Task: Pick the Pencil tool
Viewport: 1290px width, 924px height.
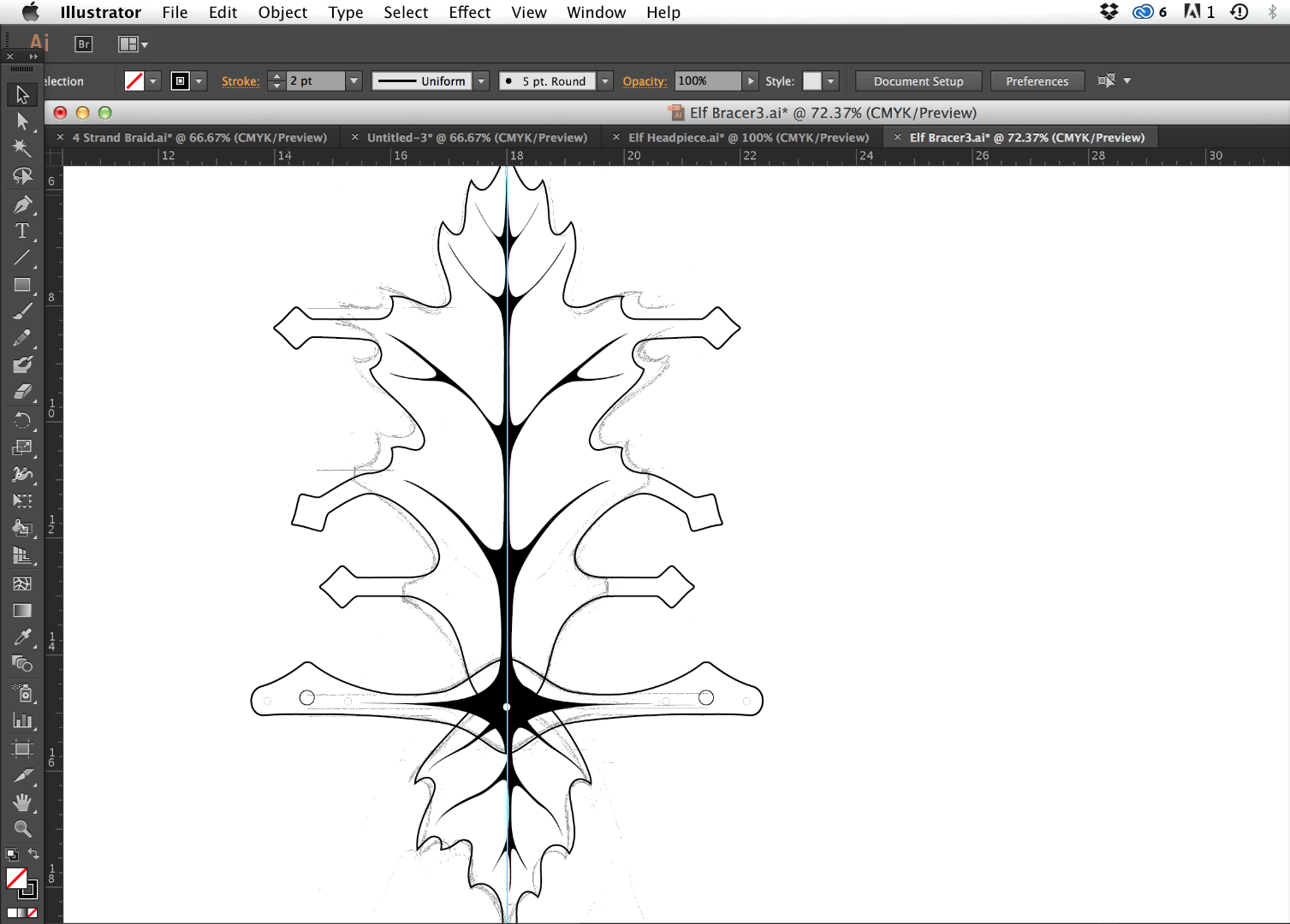Action: (x=22, y=338)
